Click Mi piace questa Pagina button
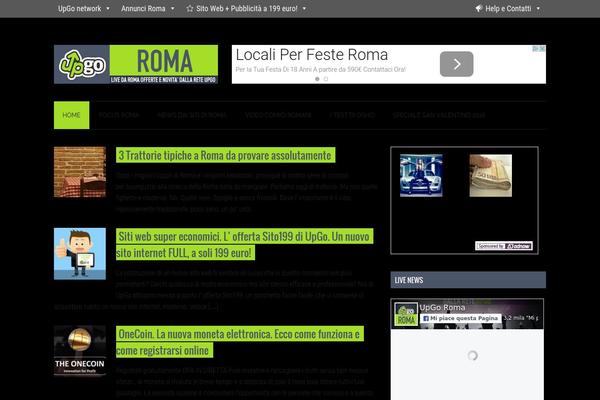The image size is (600, 400). 460,318
